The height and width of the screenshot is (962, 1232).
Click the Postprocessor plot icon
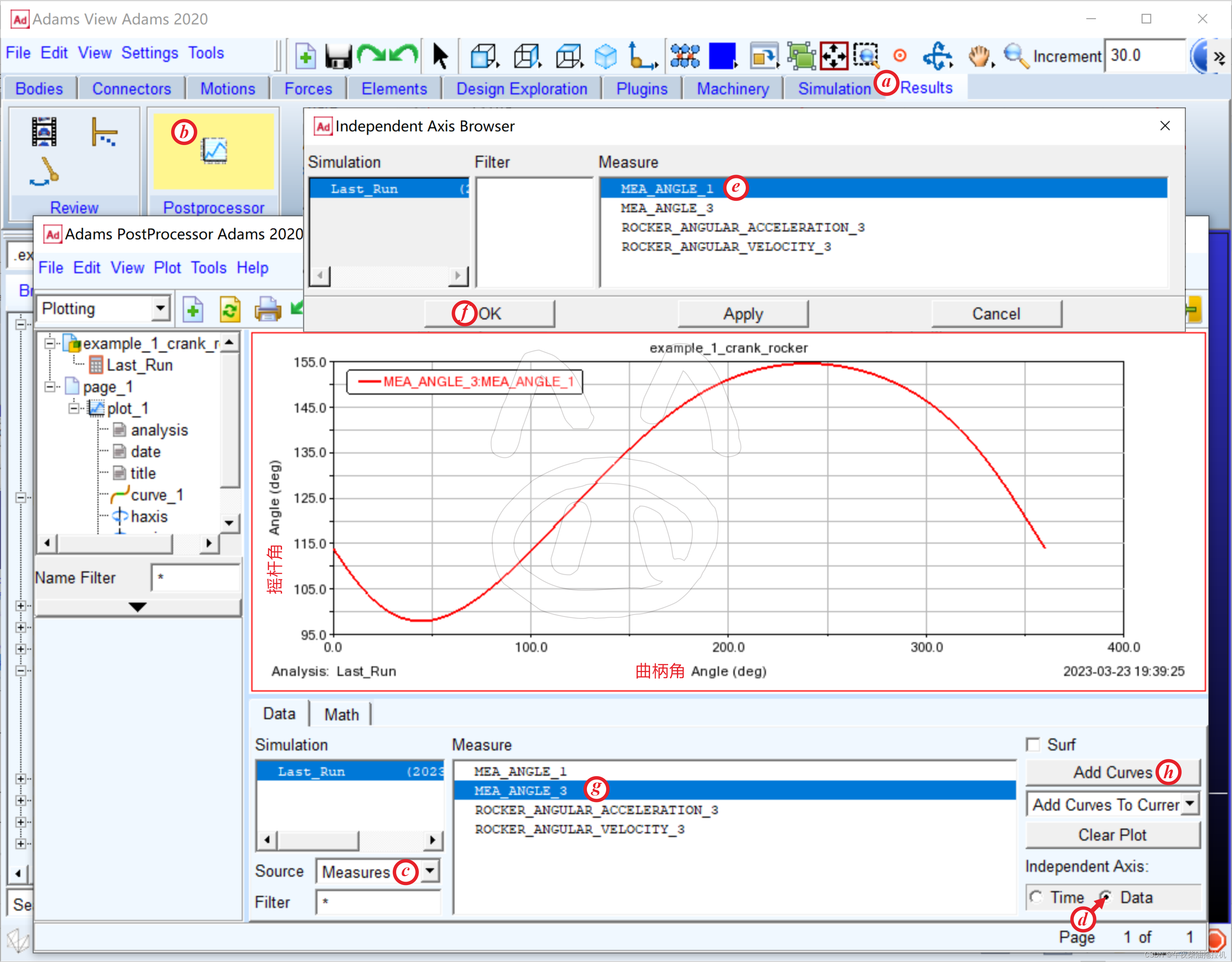[214, 151]
